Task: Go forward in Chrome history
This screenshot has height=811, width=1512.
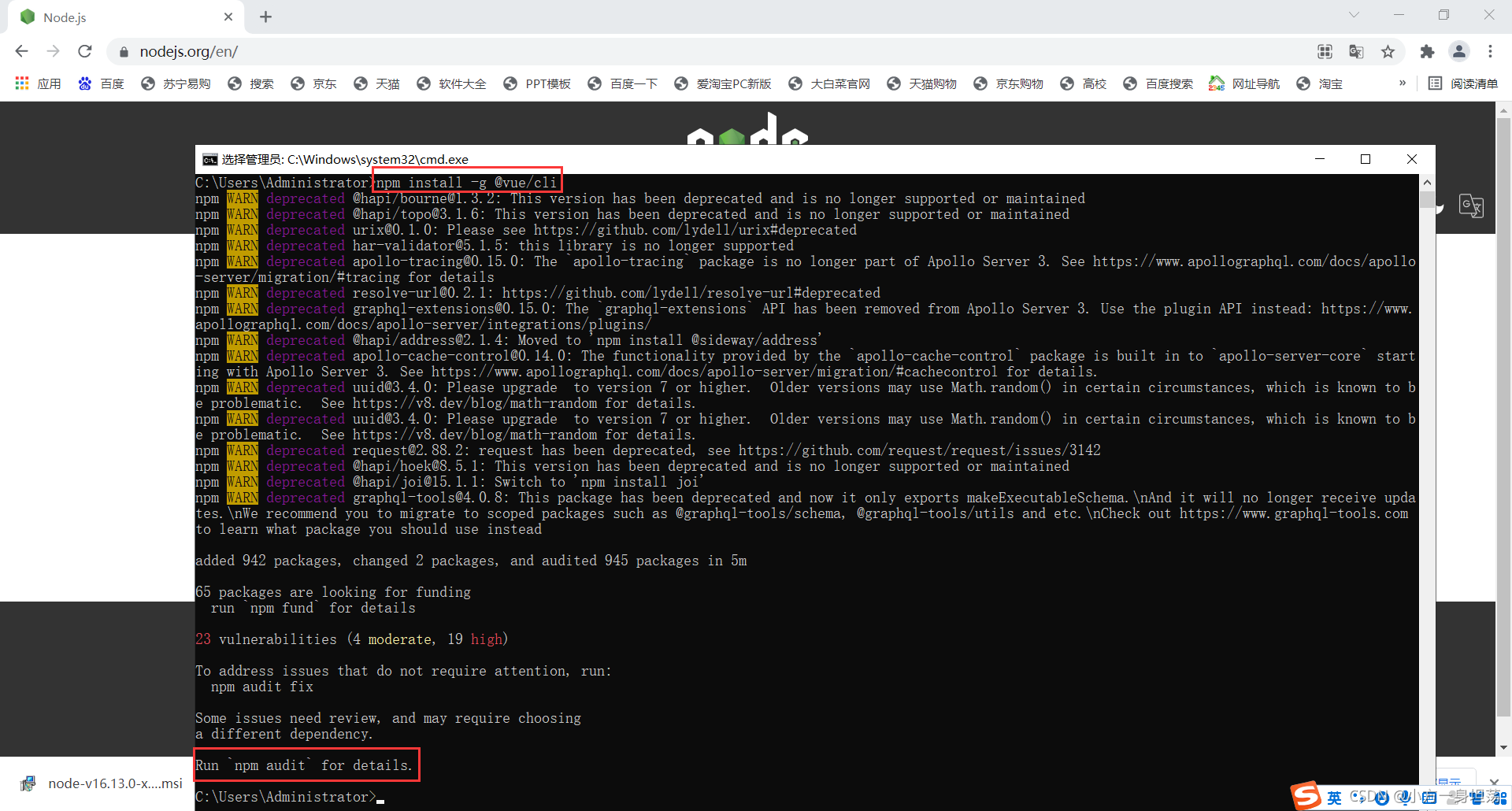Action: (53, 51)
